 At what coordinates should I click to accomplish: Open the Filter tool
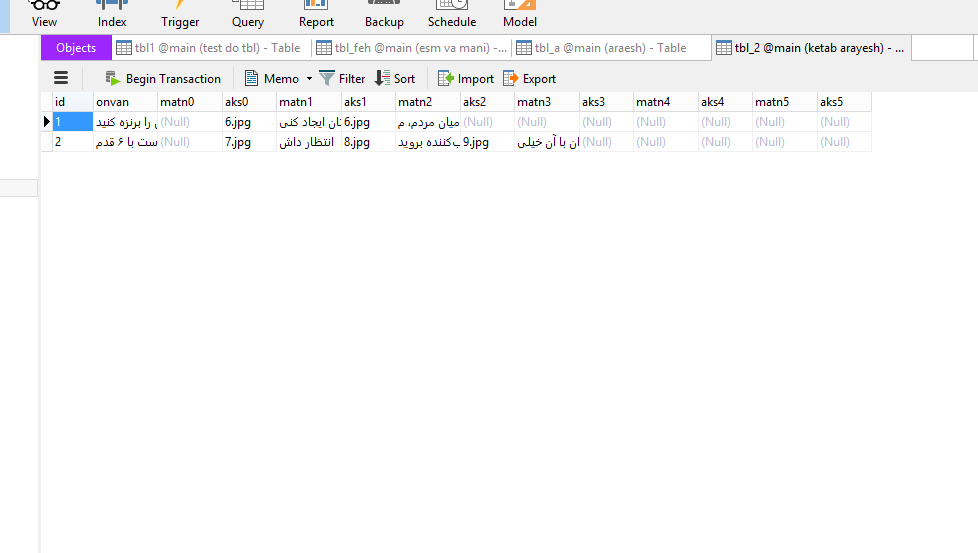[x=342, y=78]
